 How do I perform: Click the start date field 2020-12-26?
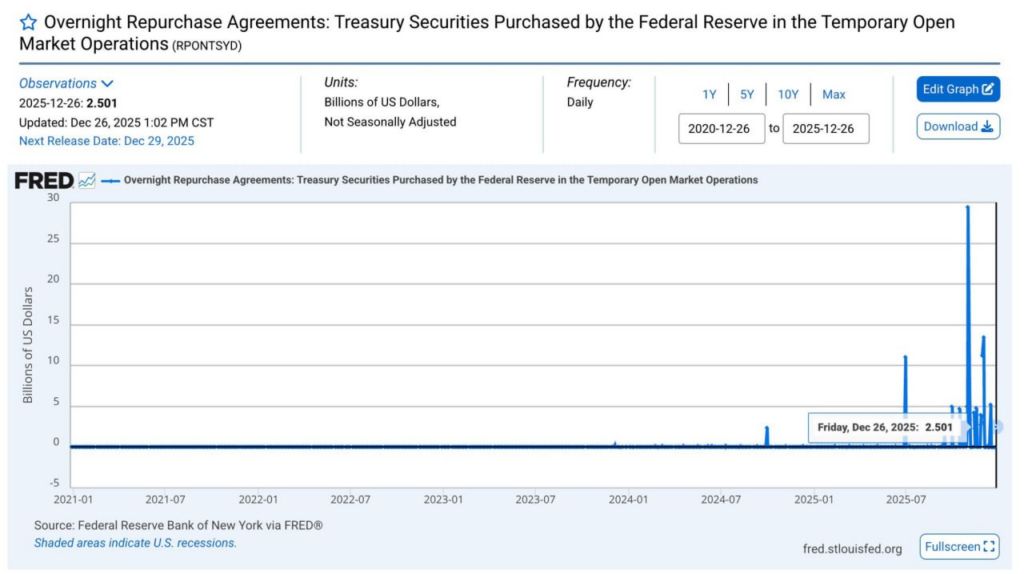click(x=721, y=129)
